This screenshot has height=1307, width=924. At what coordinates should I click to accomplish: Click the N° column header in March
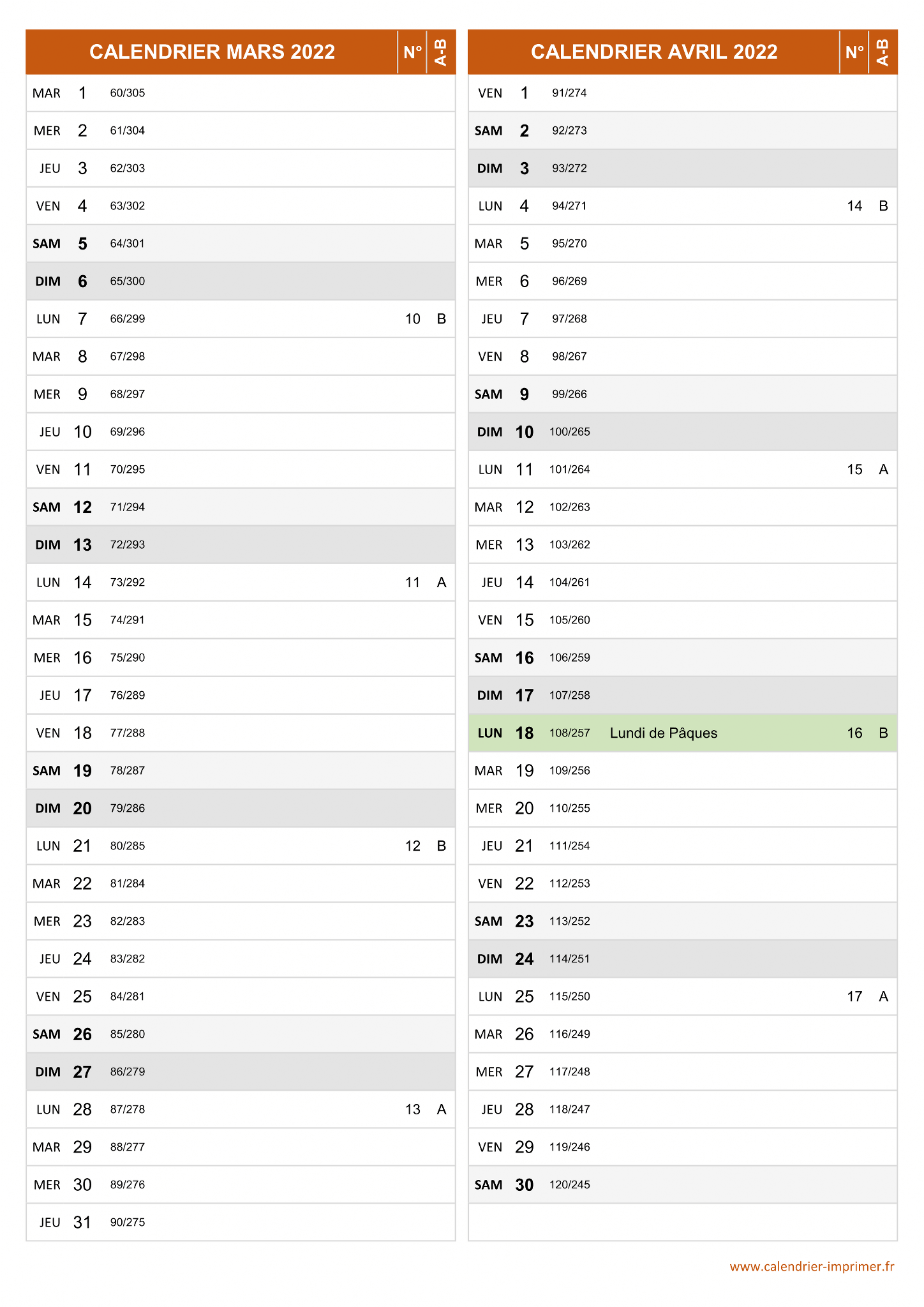412,52
